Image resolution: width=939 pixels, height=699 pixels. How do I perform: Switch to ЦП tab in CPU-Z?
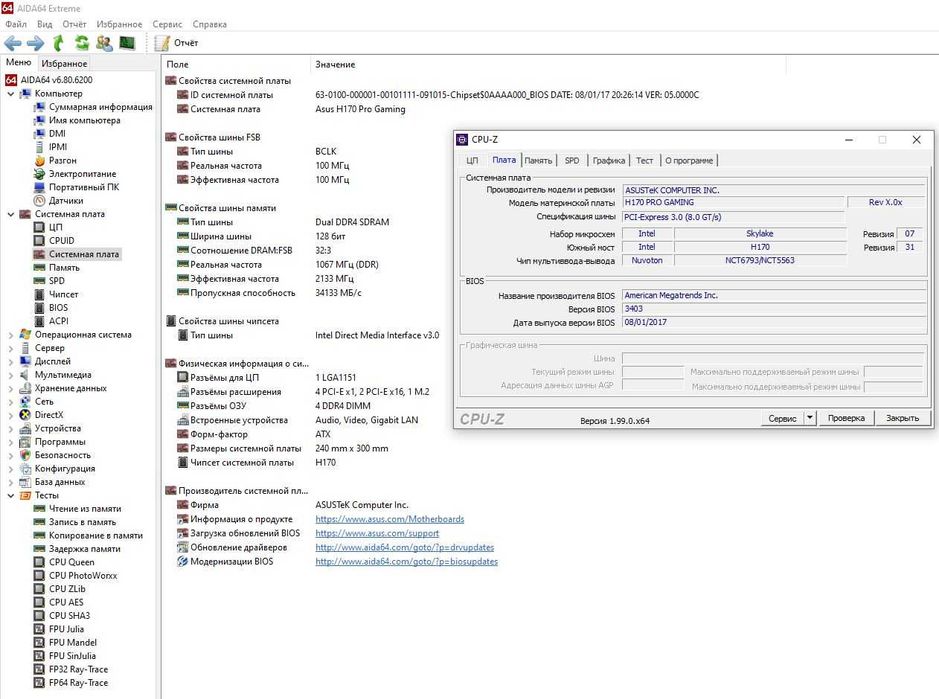tap(472, 161)
